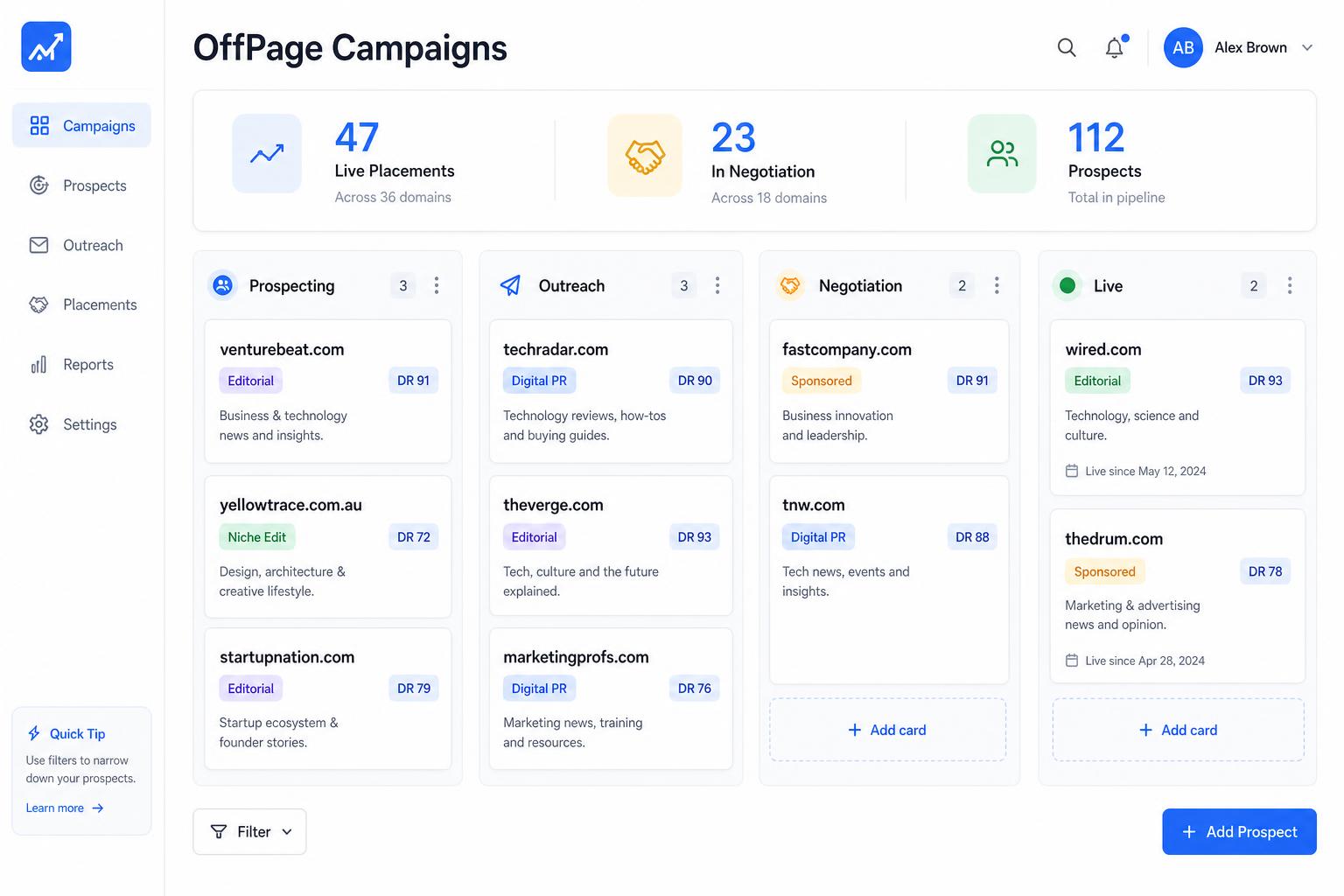Open Settings in the sidebar
Screen dimensions: 1344x896
click(x=81, y=424)
